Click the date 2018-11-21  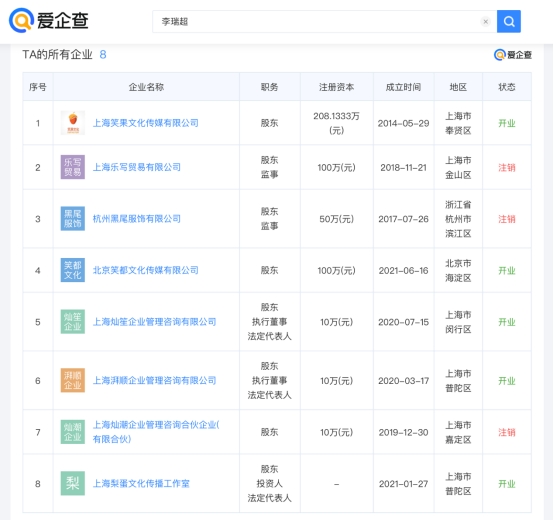pyautogui.click(x=403, y=167)
